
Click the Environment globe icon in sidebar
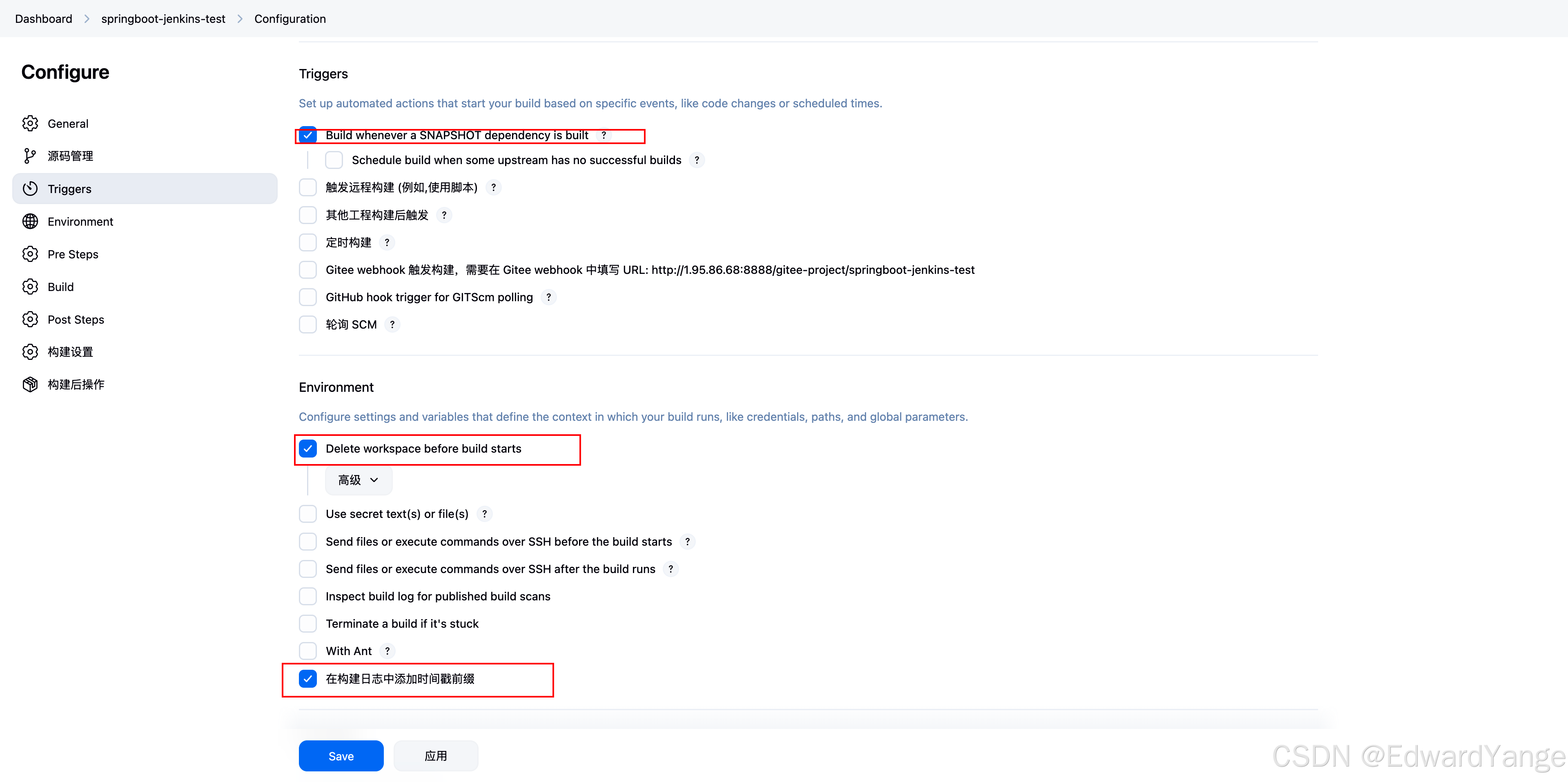31,221
